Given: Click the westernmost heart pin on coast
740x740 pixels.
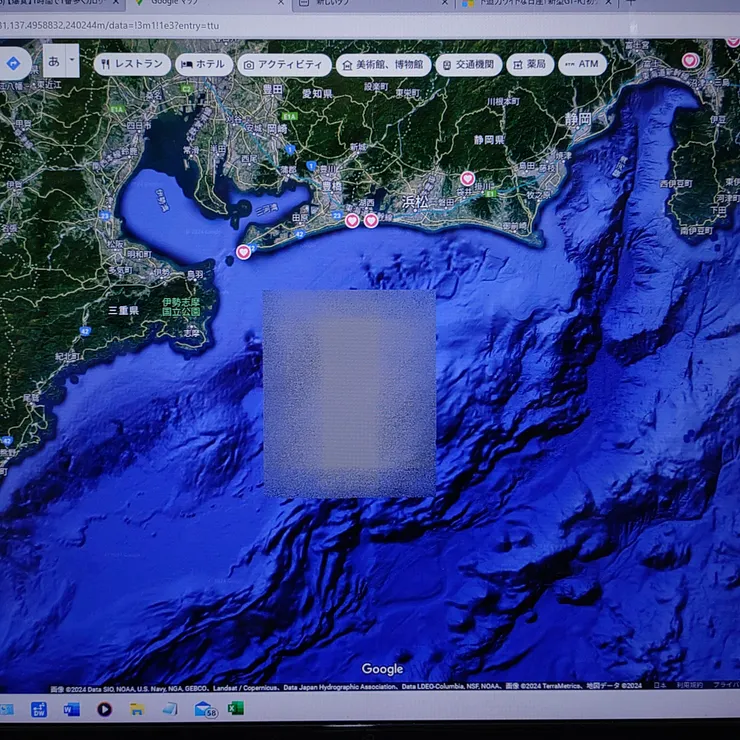Looking at the screenshot, I should pos(243,252).
